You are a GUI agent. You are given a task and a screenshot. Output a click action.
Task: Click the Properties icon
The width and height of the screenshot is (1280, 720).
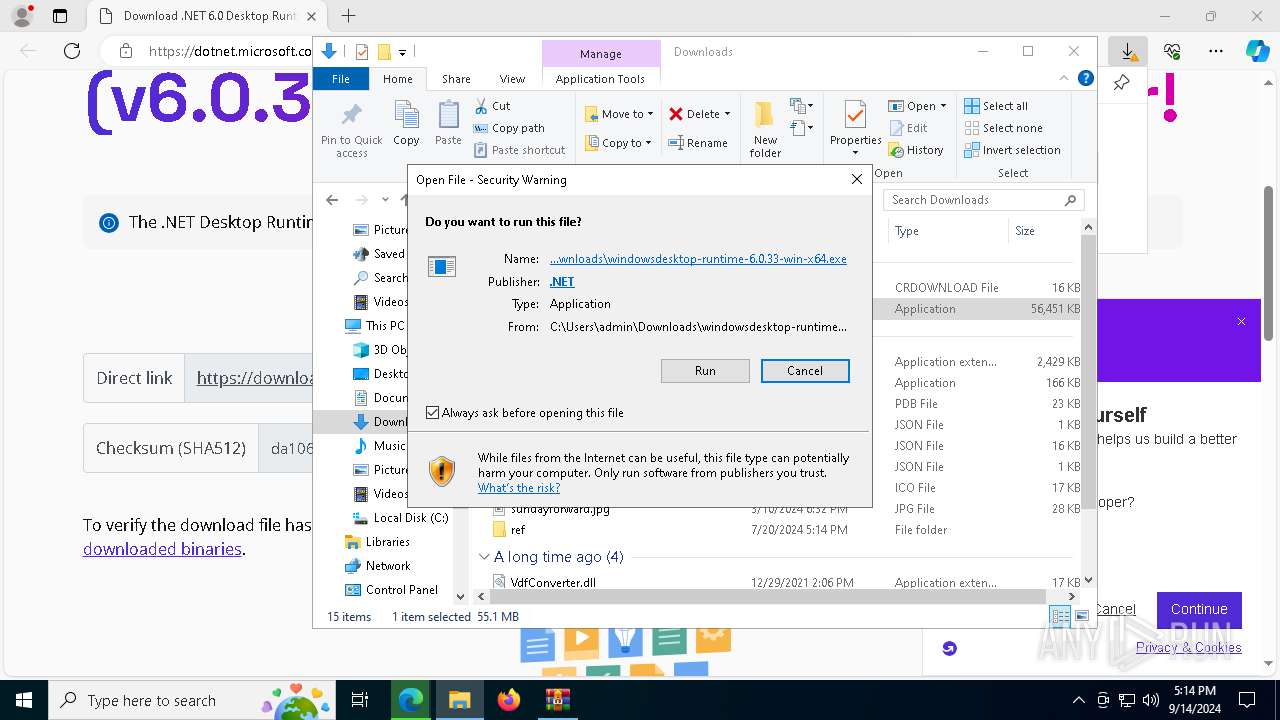[855, 116]
